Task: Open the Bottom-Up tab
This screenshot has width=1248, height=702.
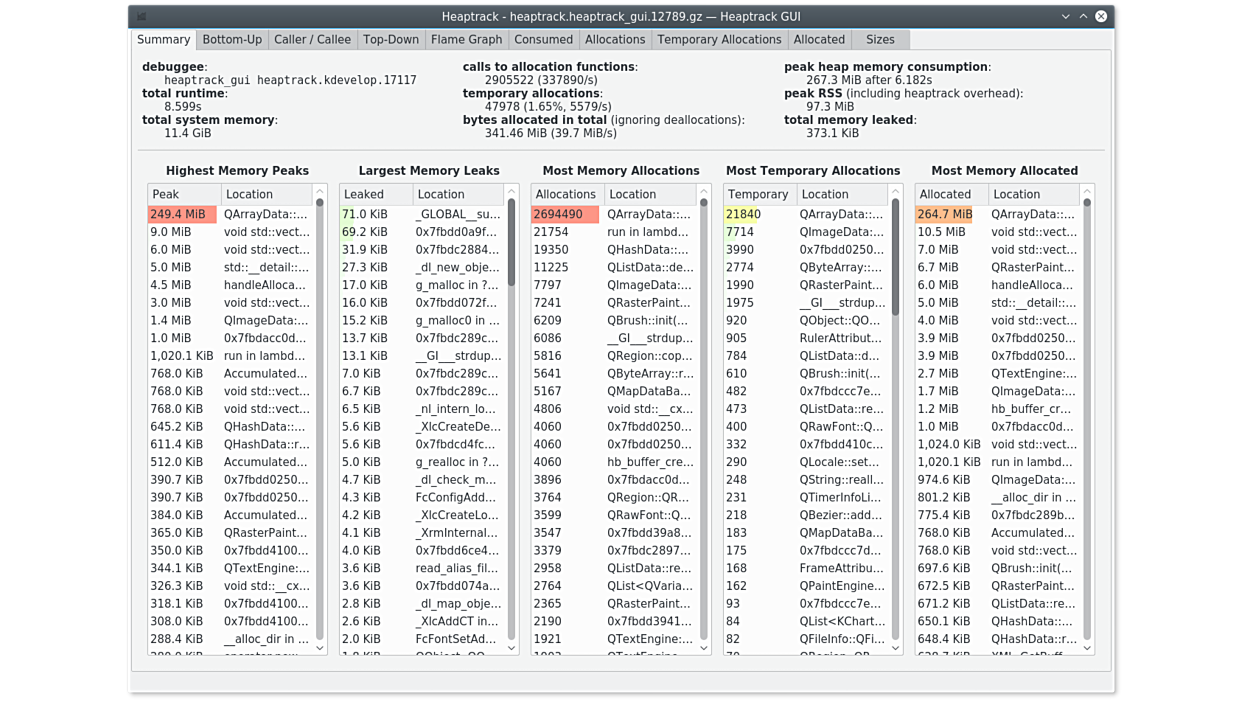Action: [232, 39]
